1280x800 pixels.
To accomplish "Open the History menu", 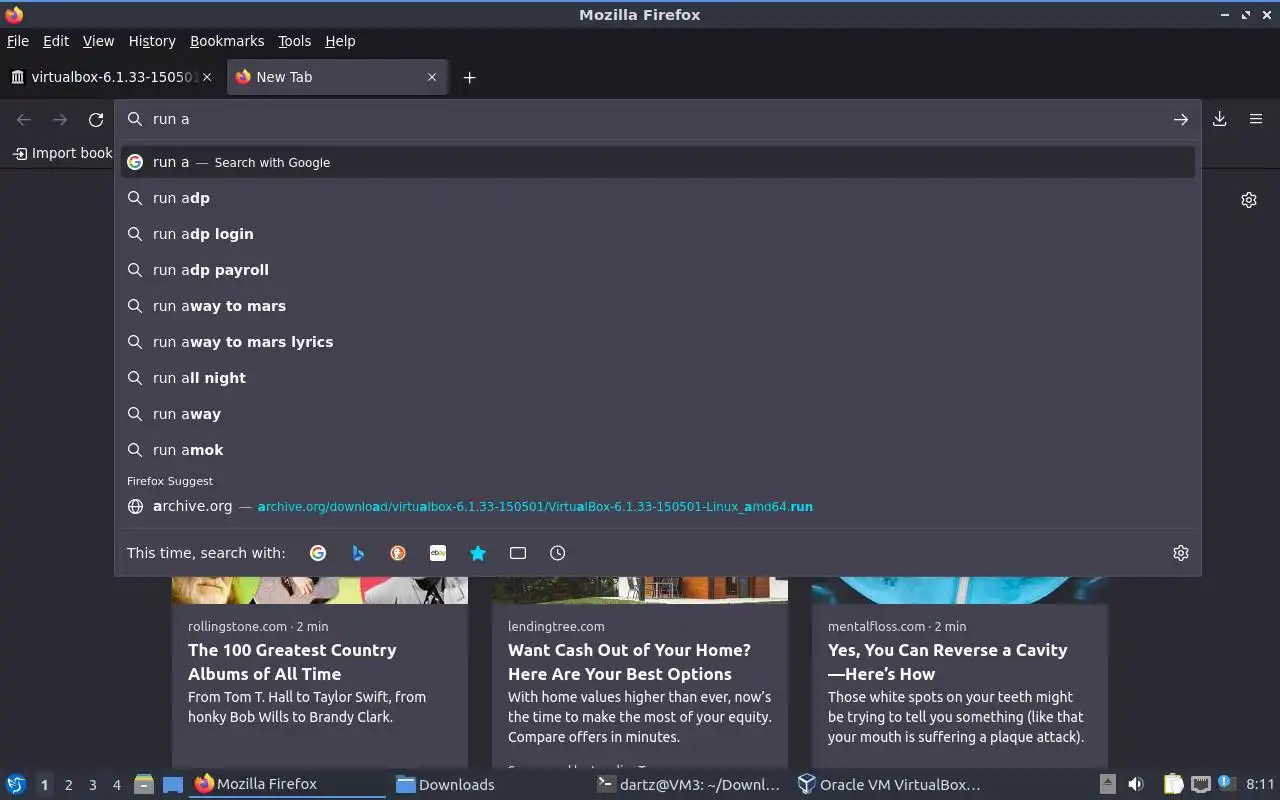I will click(152, 41).
